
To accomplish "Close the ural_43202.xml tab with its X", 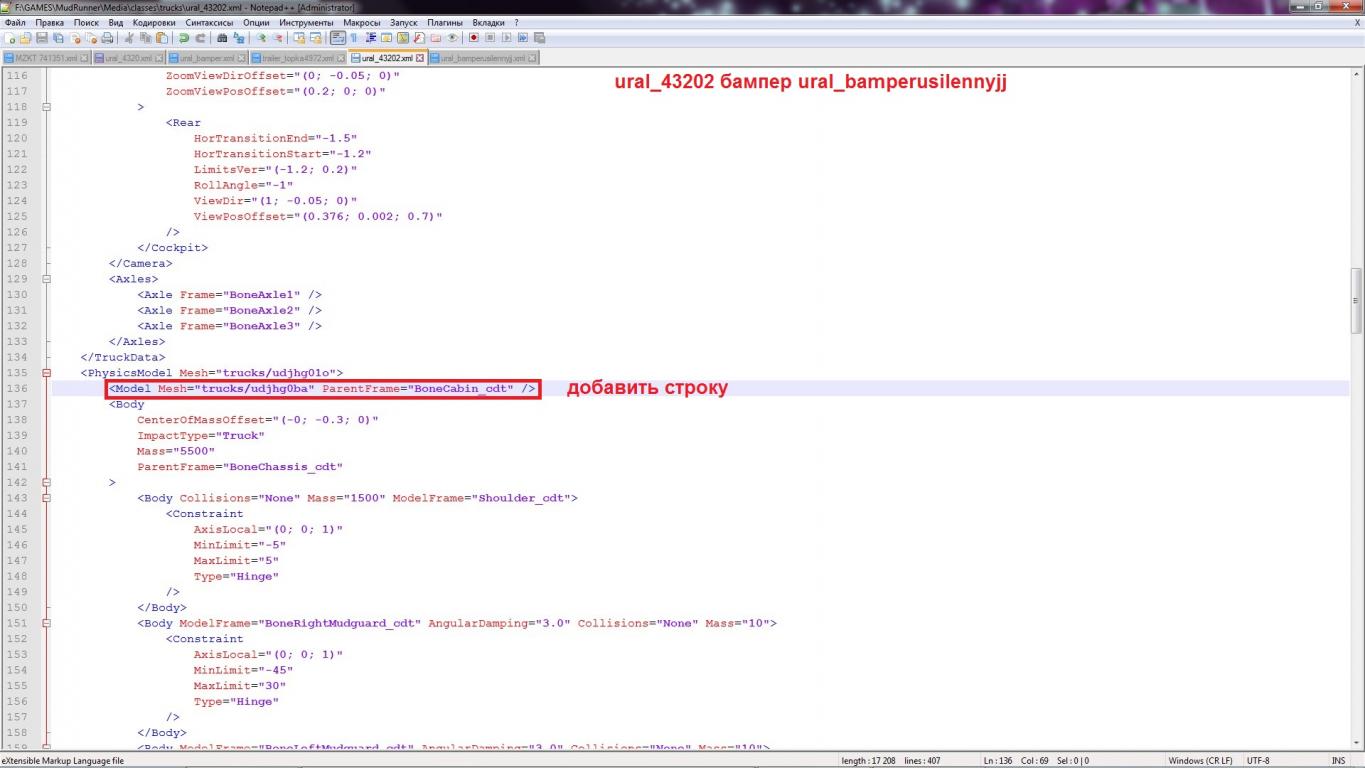I will point(420,58).
